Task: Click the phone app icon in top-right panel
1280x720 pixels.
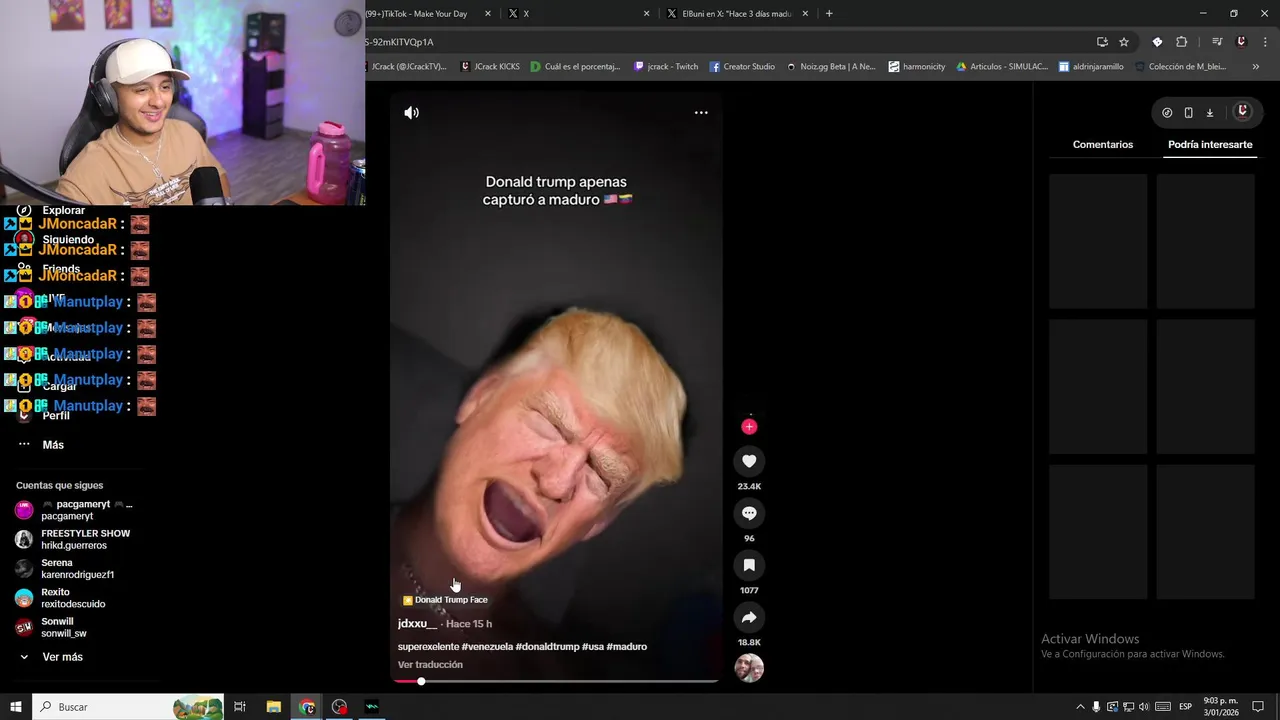Action: pos(1188,113)
